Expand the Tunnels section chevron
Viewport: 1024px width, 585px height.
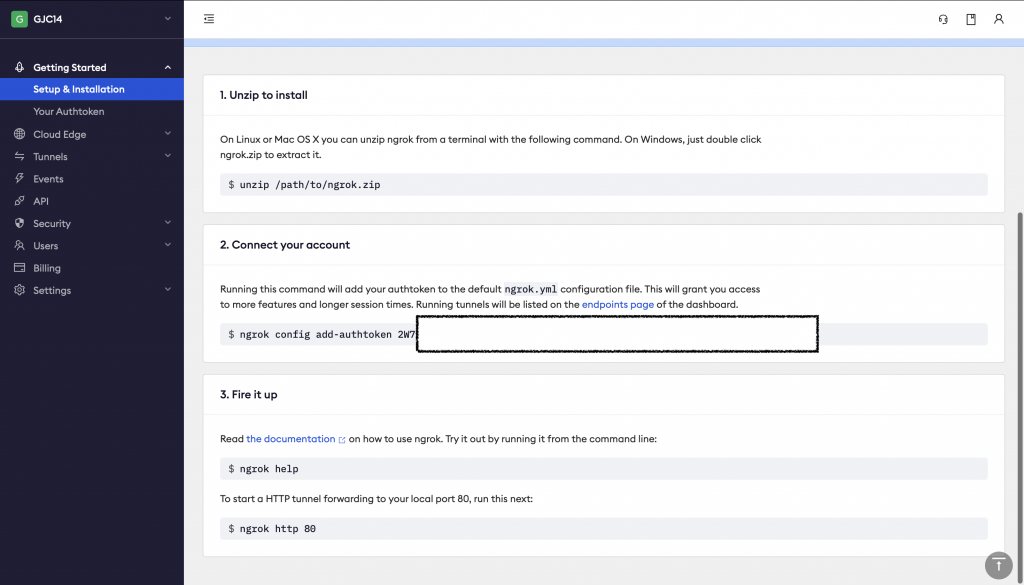click(168, 155)
